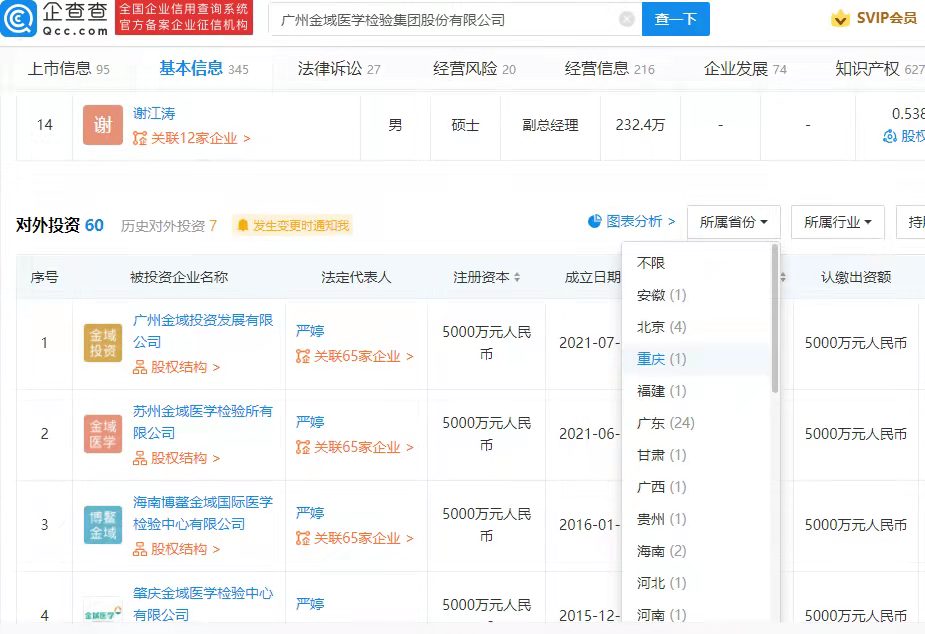Expand the 所属省份 dropdown
This screenshot has height=634, width=925.
pyautogui.click(x=733, y=222)
